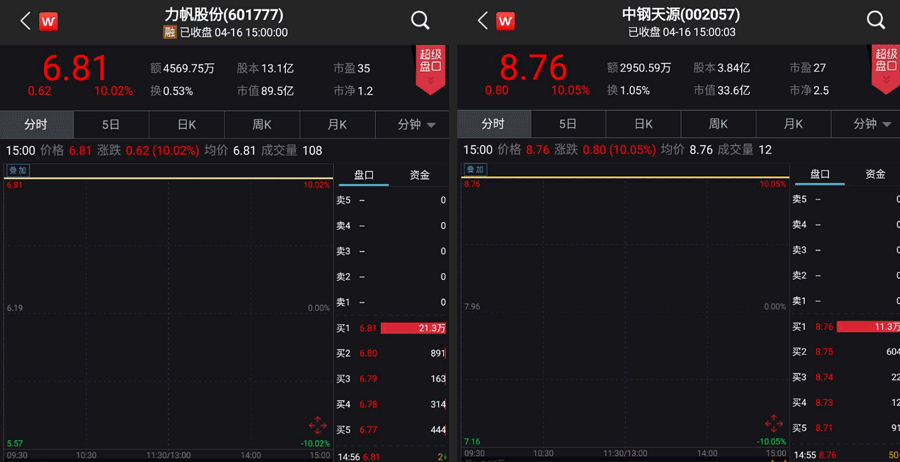Screen dimensions: 900x462
Task: Search from the 力帆股份 header magnifier icon
Action: pos(420,21)
